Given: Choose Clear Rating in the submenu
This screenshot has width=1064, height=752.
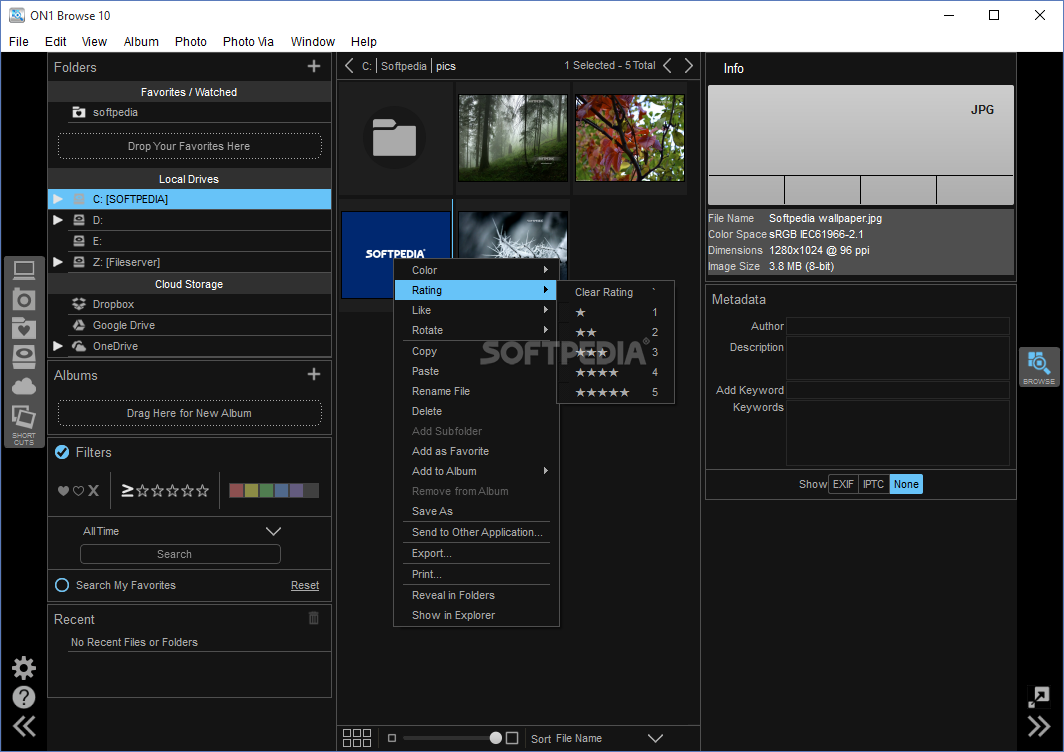Looking at the screenshot, I should point(615,292).
